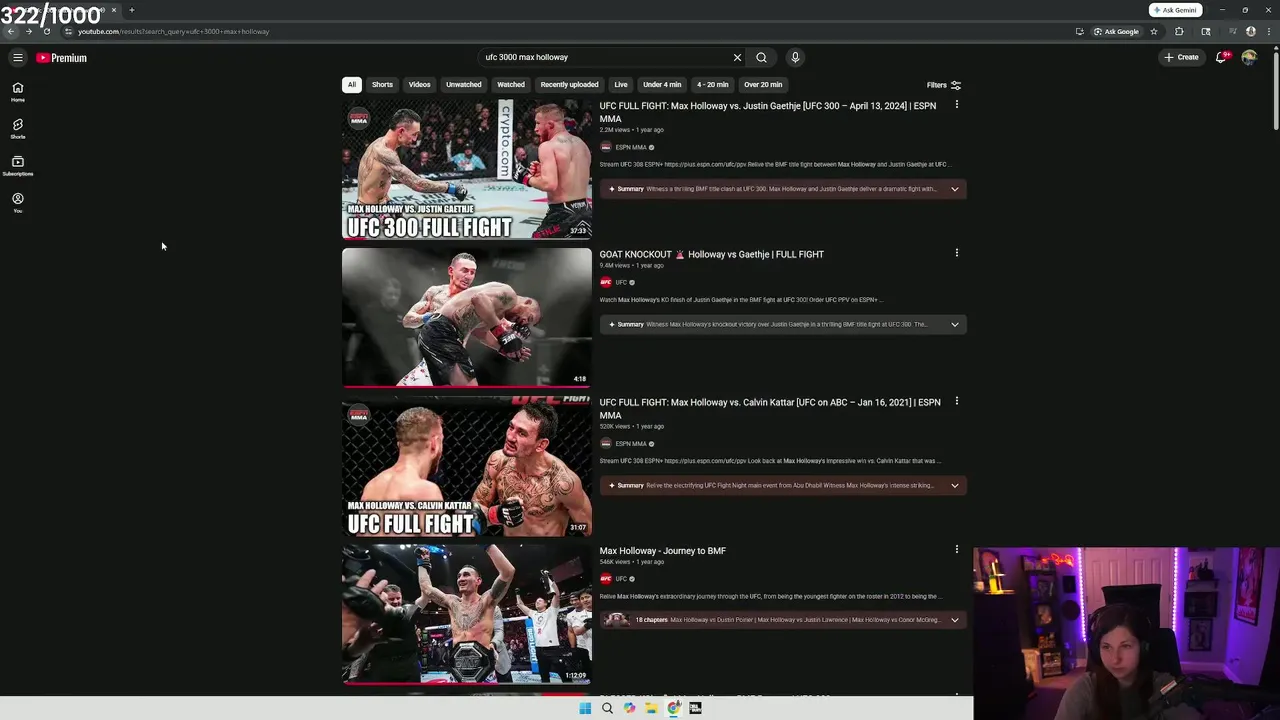Viewport: 1280px width, 720px height.
Task: Open UFC channel under the GOAT KNOCKOUT video
Action: click(621, 282)
